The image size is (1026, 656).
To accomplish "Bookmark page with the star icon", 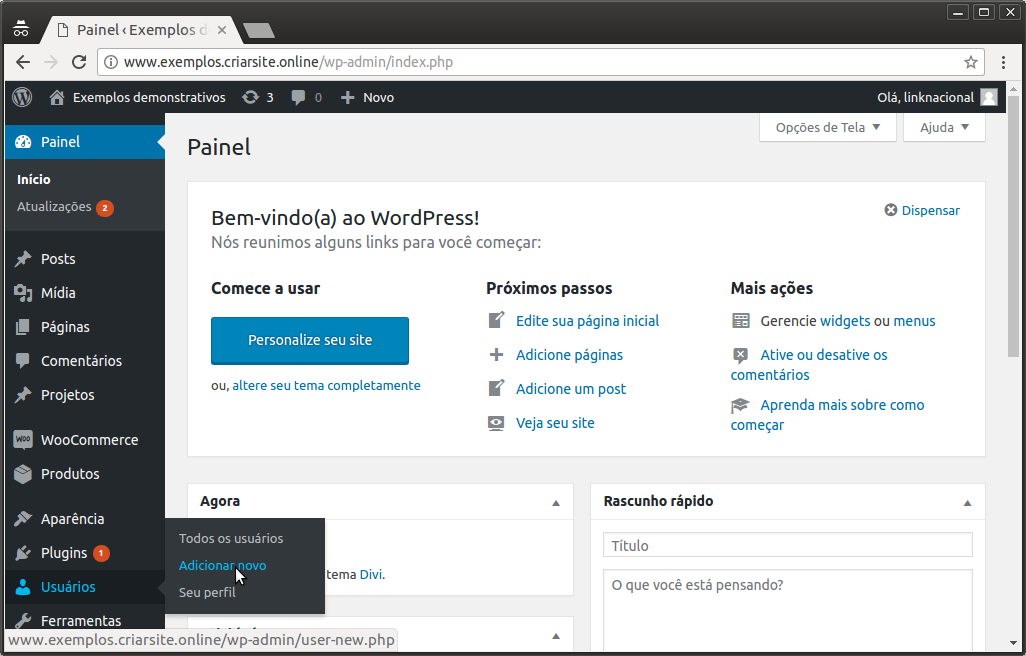I will tap(970, 62).
